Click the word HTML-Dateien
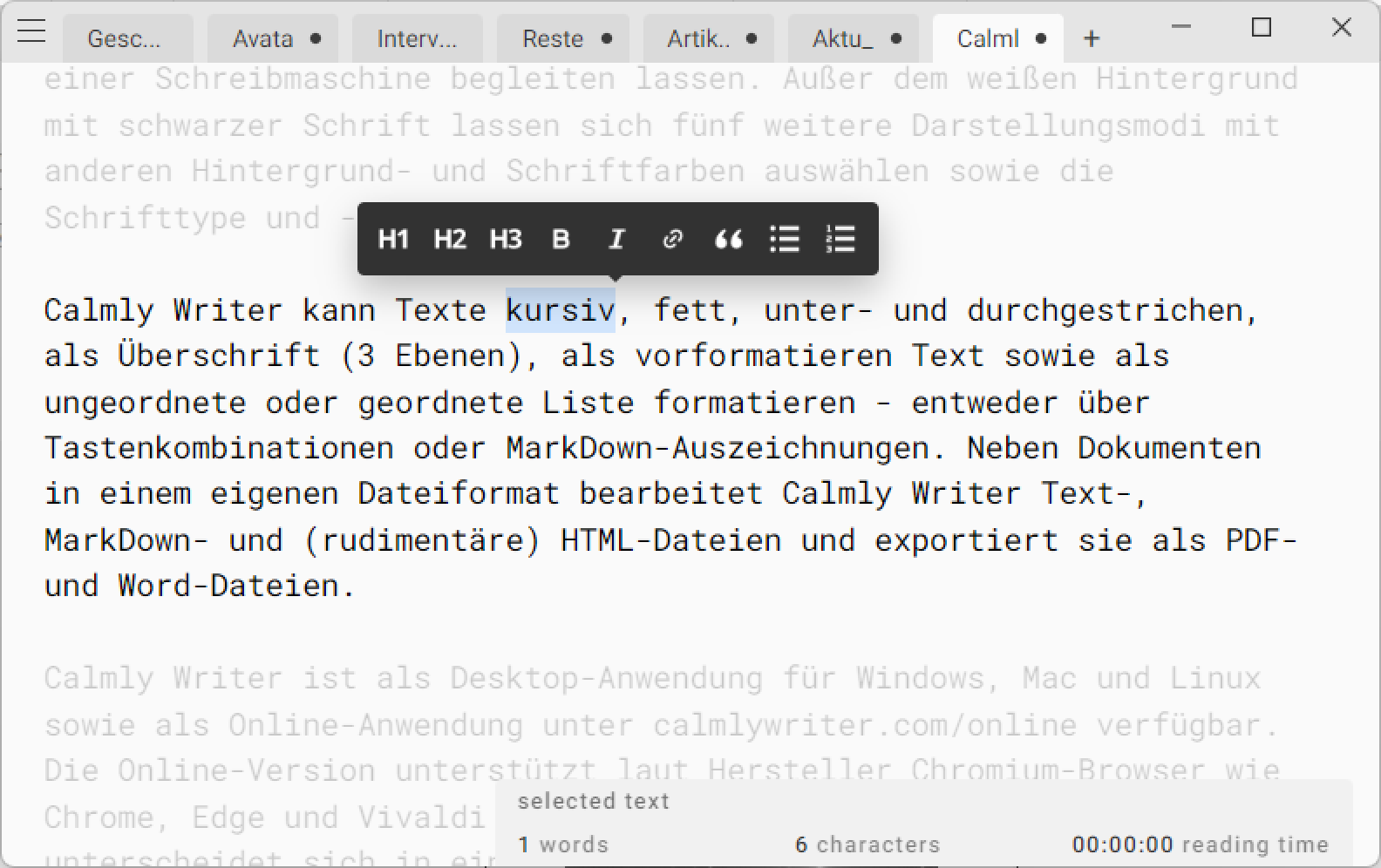This screenshot has height=868, width=1381. (670, 540)
